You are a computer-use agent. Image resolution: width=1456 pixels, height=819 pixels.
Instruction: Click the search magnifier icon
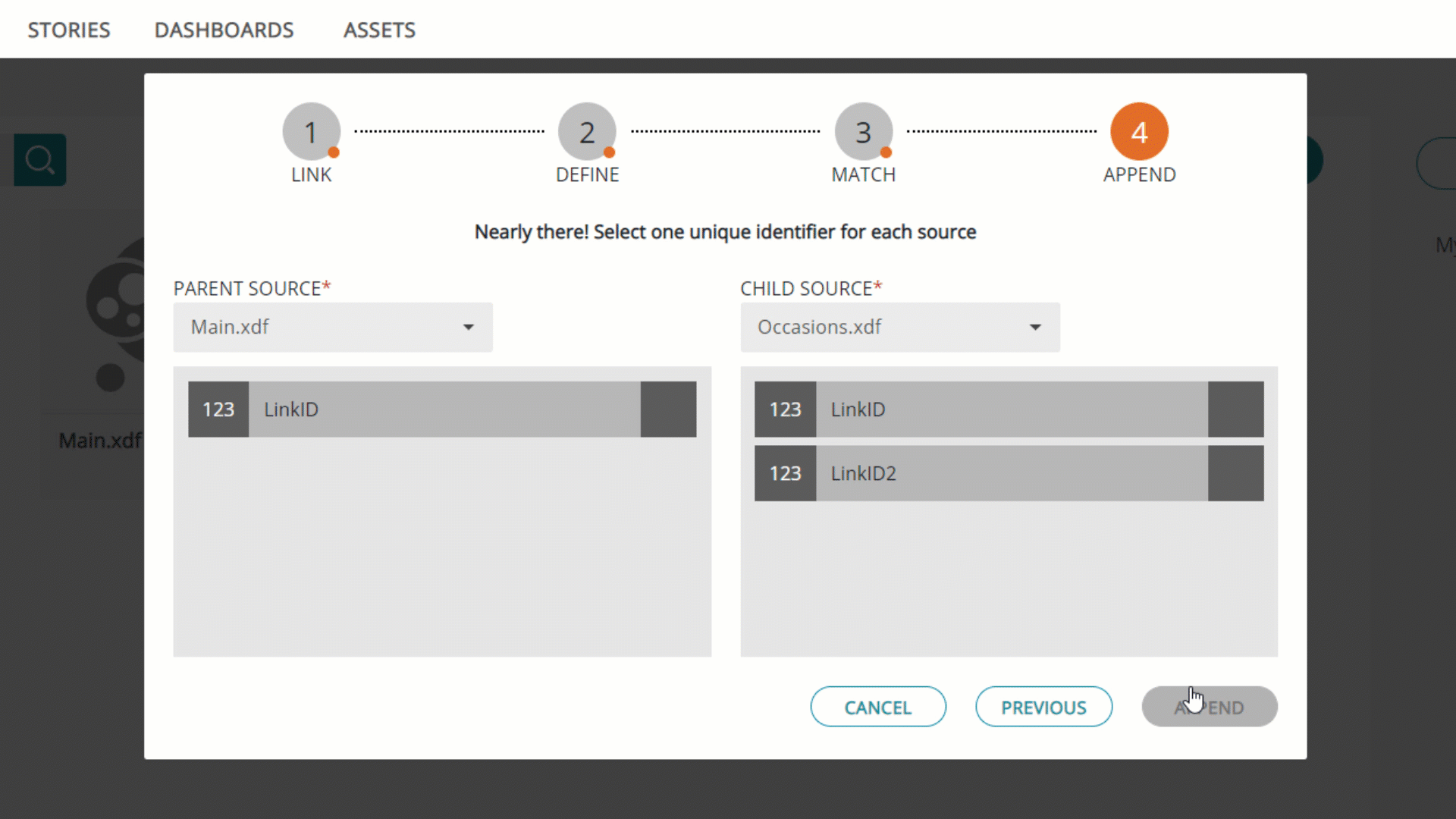click(x=40, y=160)
